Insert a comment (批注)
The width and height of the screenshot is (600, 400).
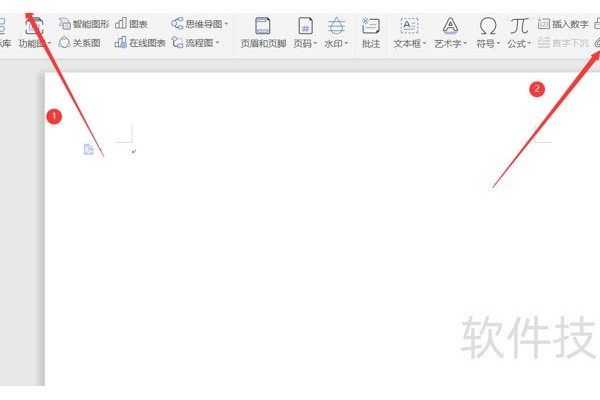[x=371, y=33]
